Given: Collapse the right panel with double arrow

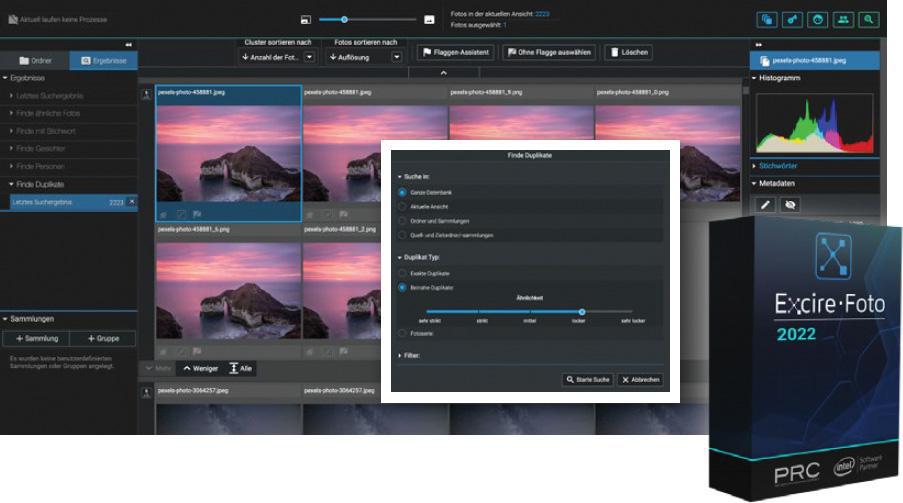Looking at the screenshot, I should 758,44.
